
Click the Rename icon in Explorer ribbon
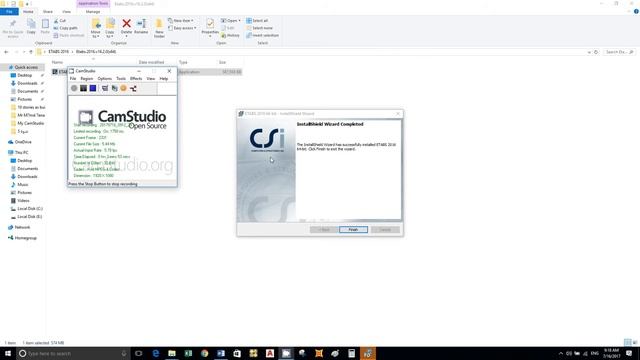(141, 24)
